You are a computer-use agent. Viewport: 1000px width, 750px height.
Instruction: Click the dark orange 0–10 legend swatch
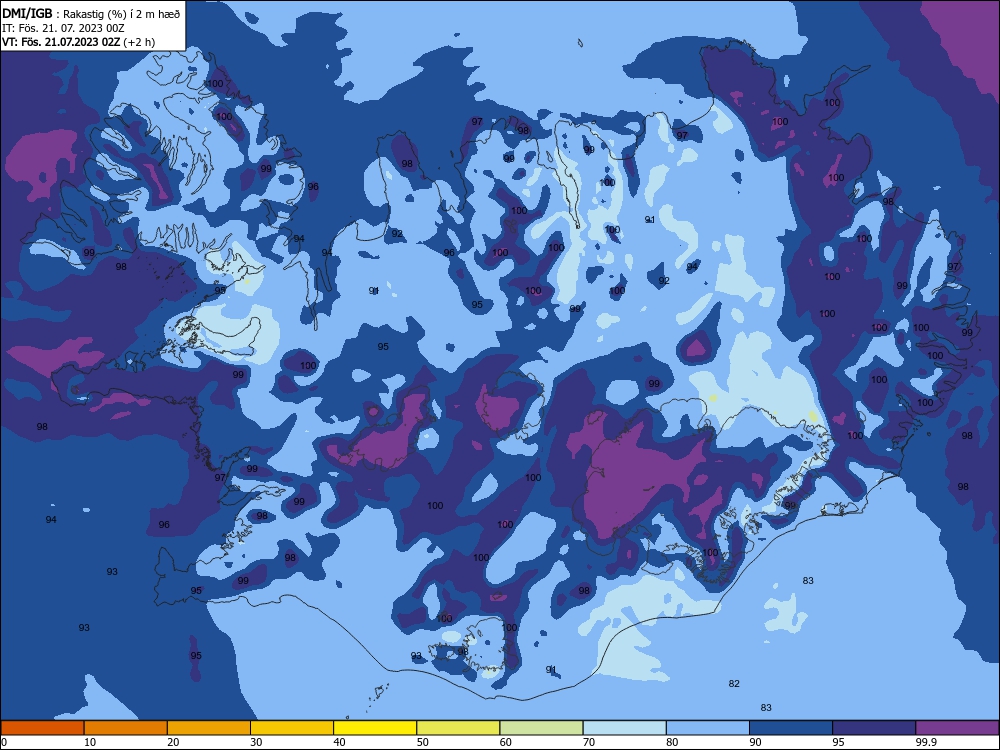42,728
